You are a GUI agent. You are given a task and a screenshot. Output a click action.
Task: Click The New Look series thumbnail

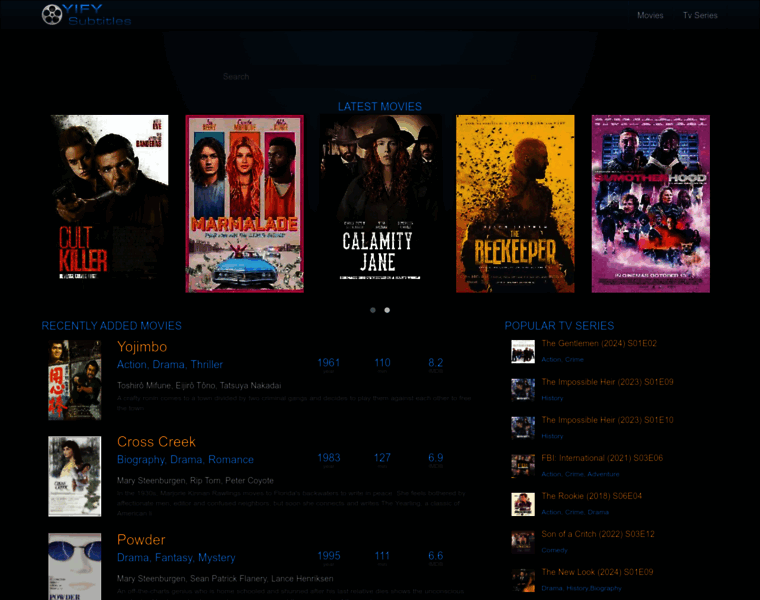(523, 580)
